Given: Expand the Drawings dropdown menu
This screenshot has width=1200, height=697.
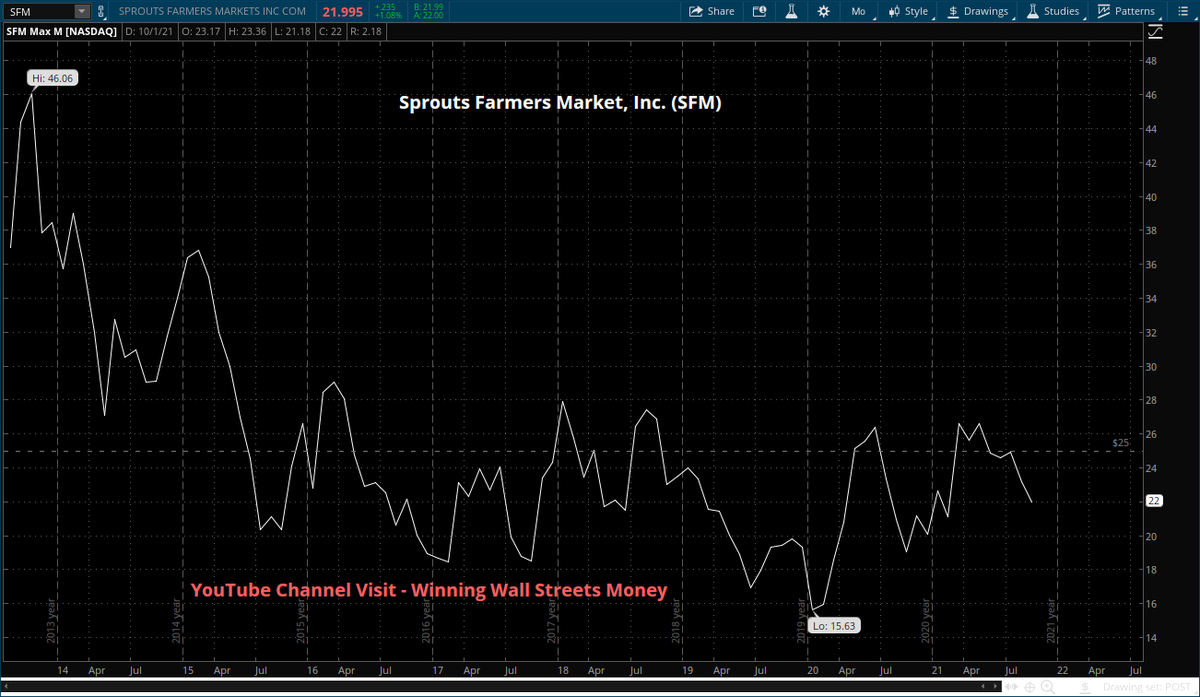Looking at the screenshot, I should [979, 11].
